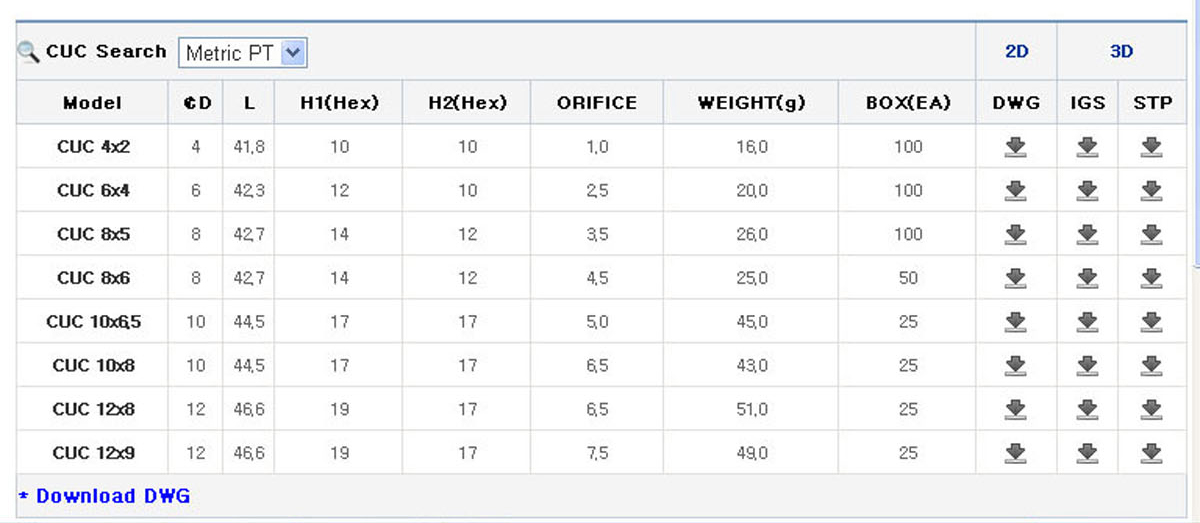Click the Model column header

(x=92, y=103)
